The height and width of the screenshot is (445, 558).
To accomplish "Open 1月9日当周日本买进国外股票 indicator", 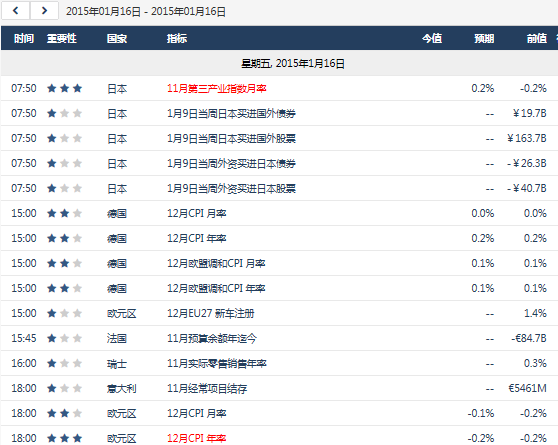I will pyautogui.click(x=231, y=138).
